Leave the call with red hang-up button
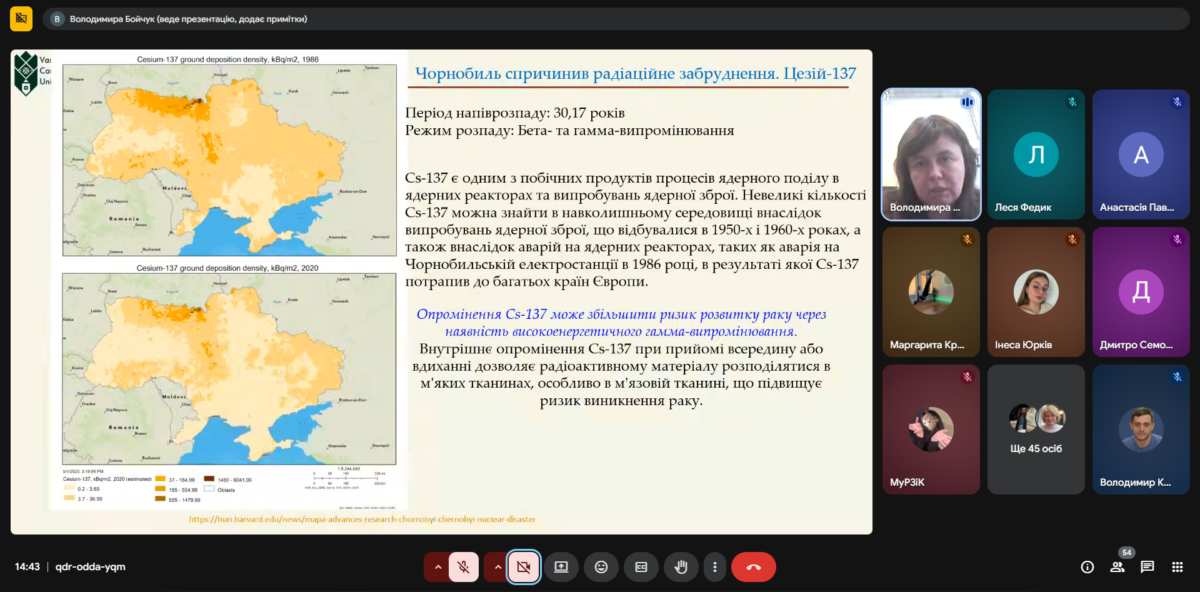Image resolution: width=1200 pixels, height=592 pixels. point(753,567)
